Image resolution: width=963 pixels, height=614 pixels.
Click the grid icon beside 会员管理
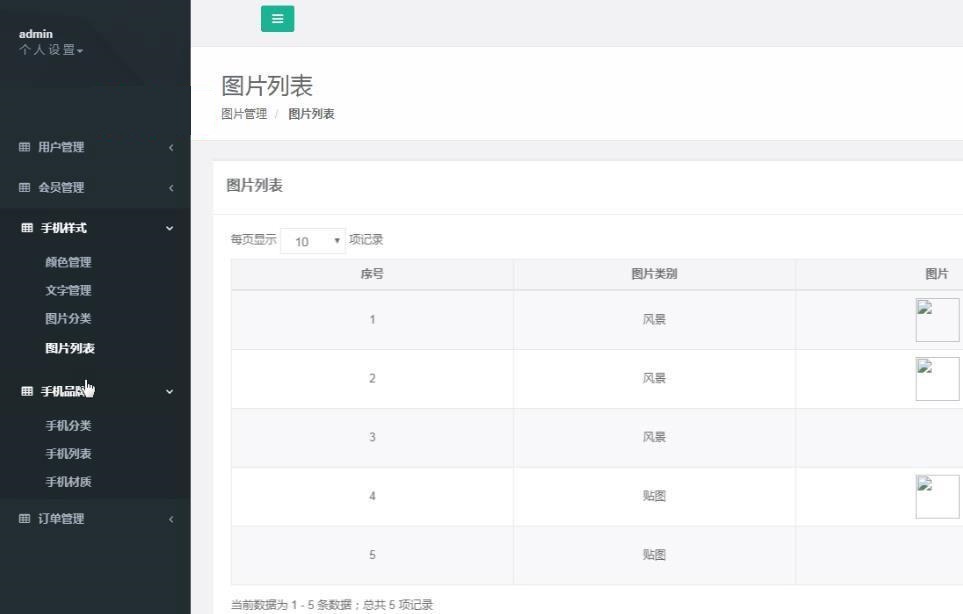click(25, 188)
